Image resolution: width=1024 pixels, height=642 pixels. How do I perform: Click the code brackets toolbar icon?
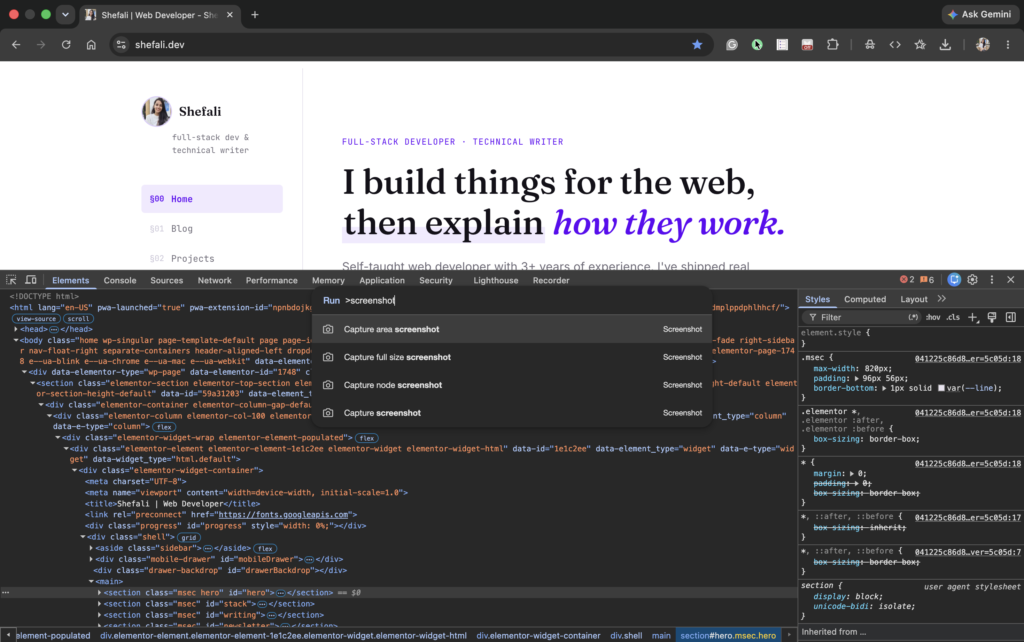click(x=895, y=44)
